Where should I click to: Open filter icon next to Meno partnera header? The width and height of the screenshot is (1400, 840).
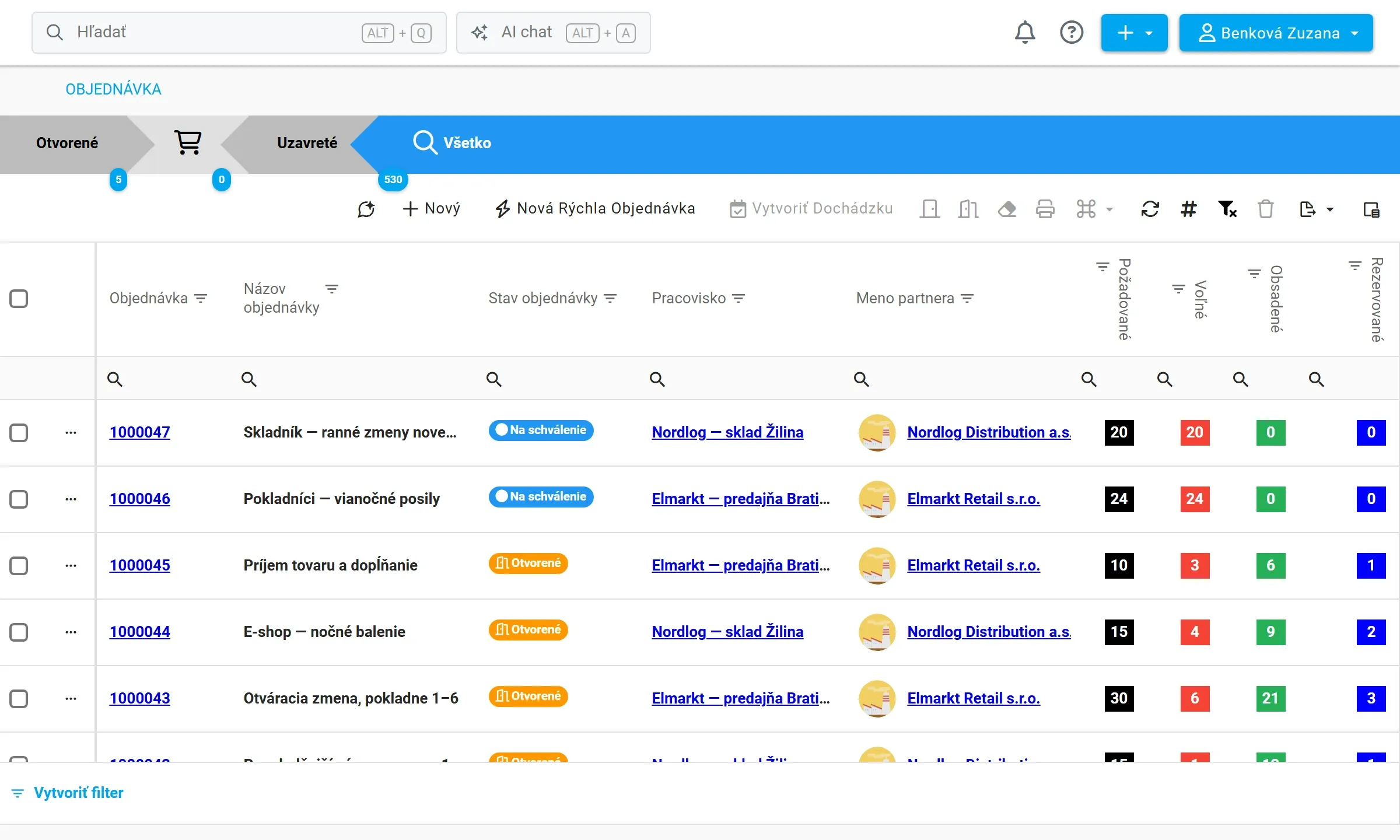(967, 298)
